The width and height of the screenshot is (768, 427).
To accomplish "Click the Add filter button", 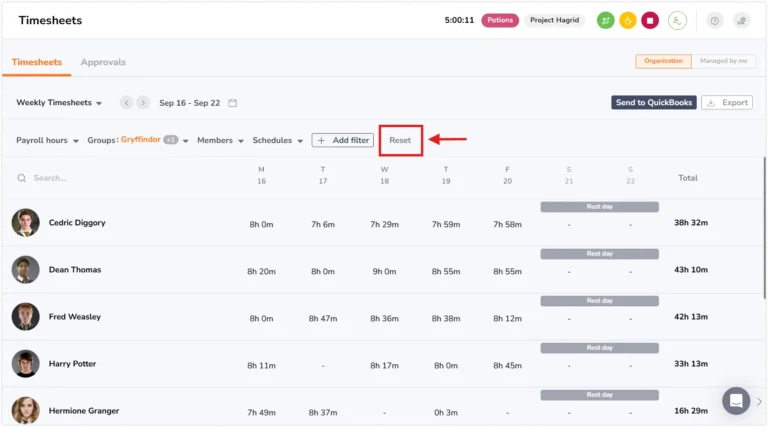I will (343, 140).
